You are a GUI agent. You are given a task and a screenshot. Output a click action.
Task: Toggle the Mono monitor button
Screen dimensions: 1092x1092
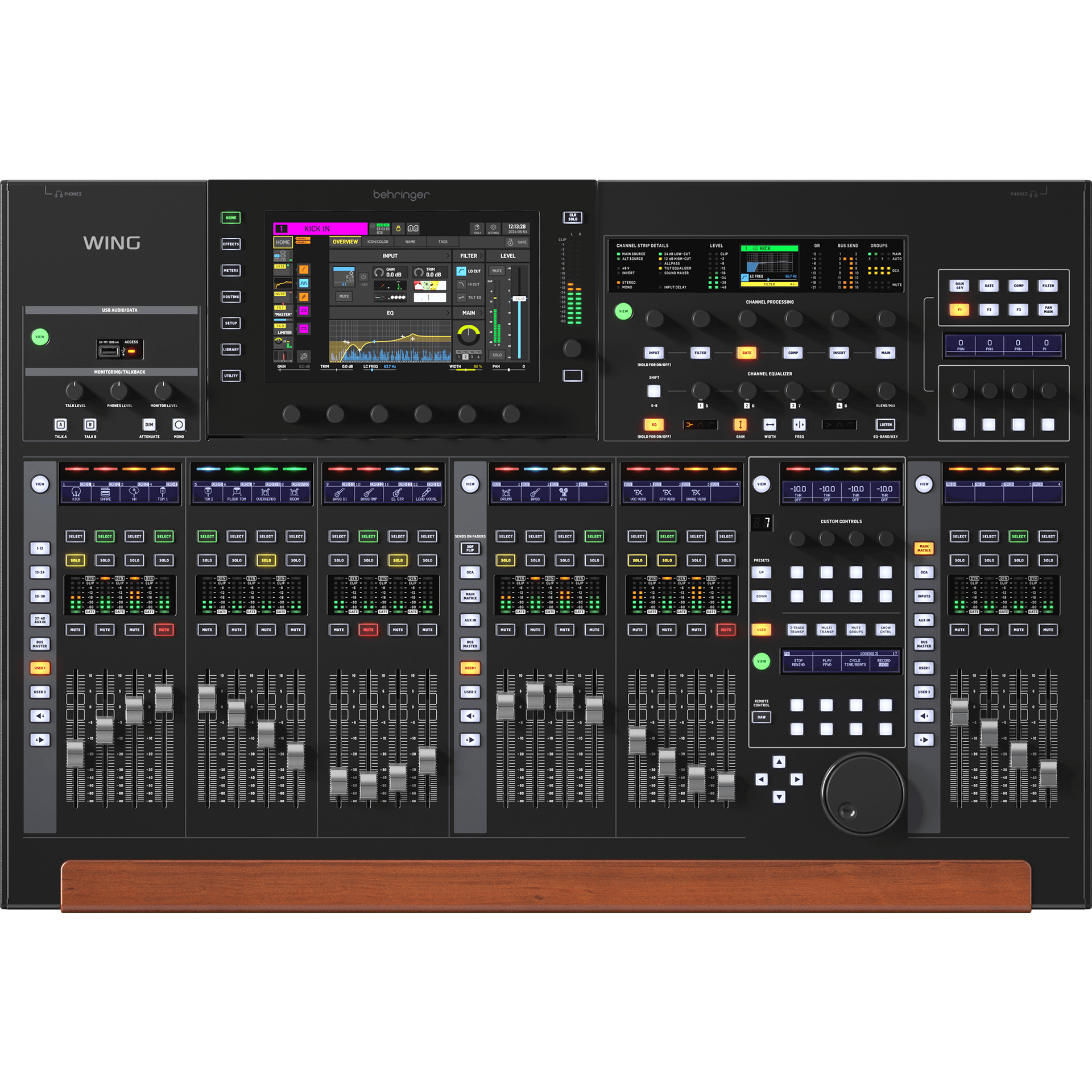coord(179,424)
